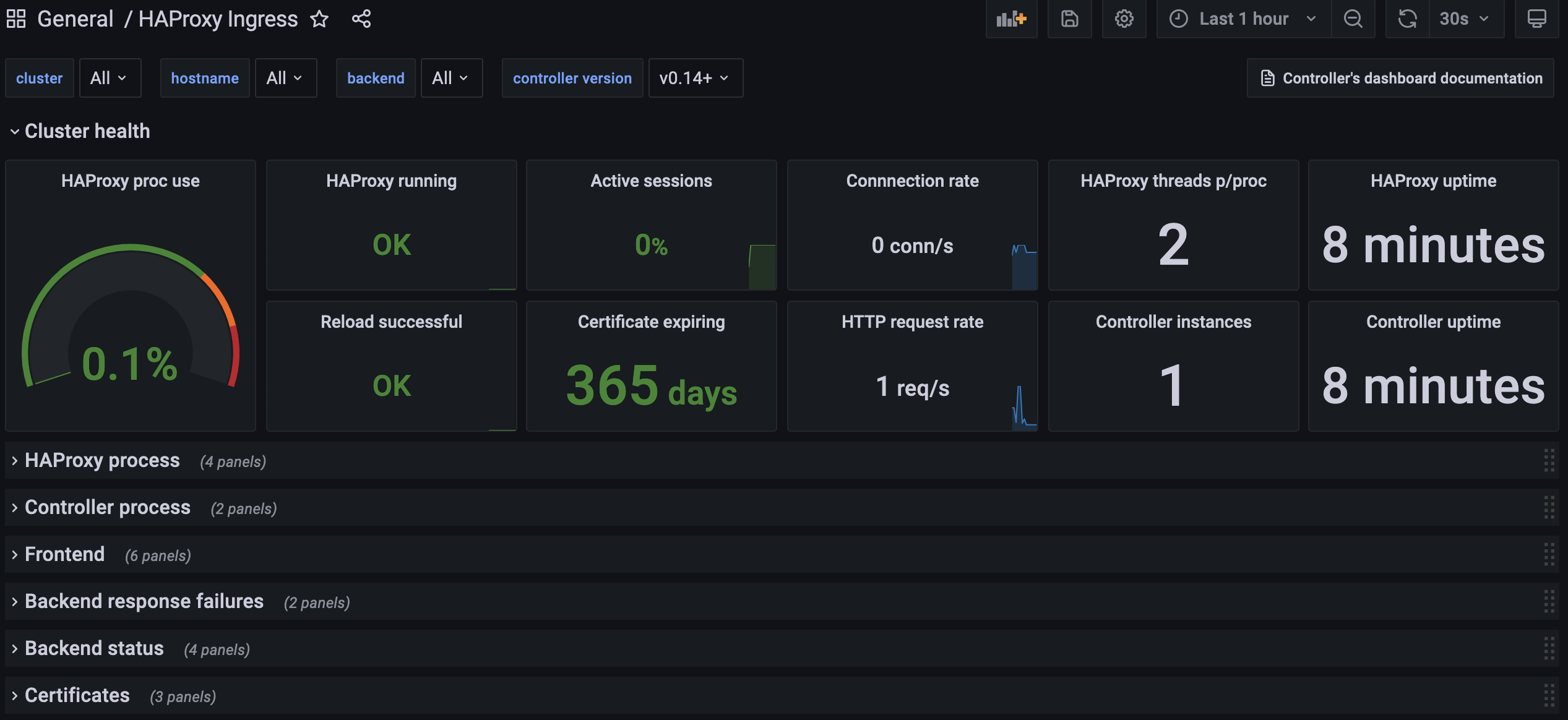The width and height of the screenshot is (1568, 720).
Task: Toggle the cluster variable filter
Action: point(39,78)
